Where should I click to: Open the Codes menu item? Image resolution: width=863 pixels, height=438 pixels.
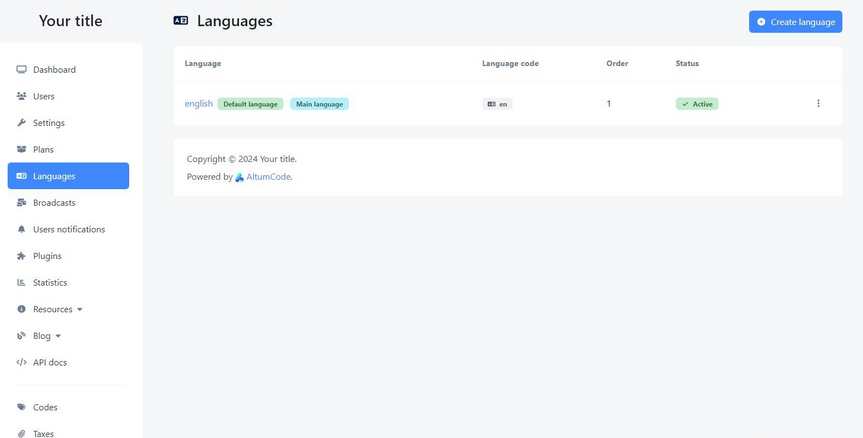tap(45, 408)
